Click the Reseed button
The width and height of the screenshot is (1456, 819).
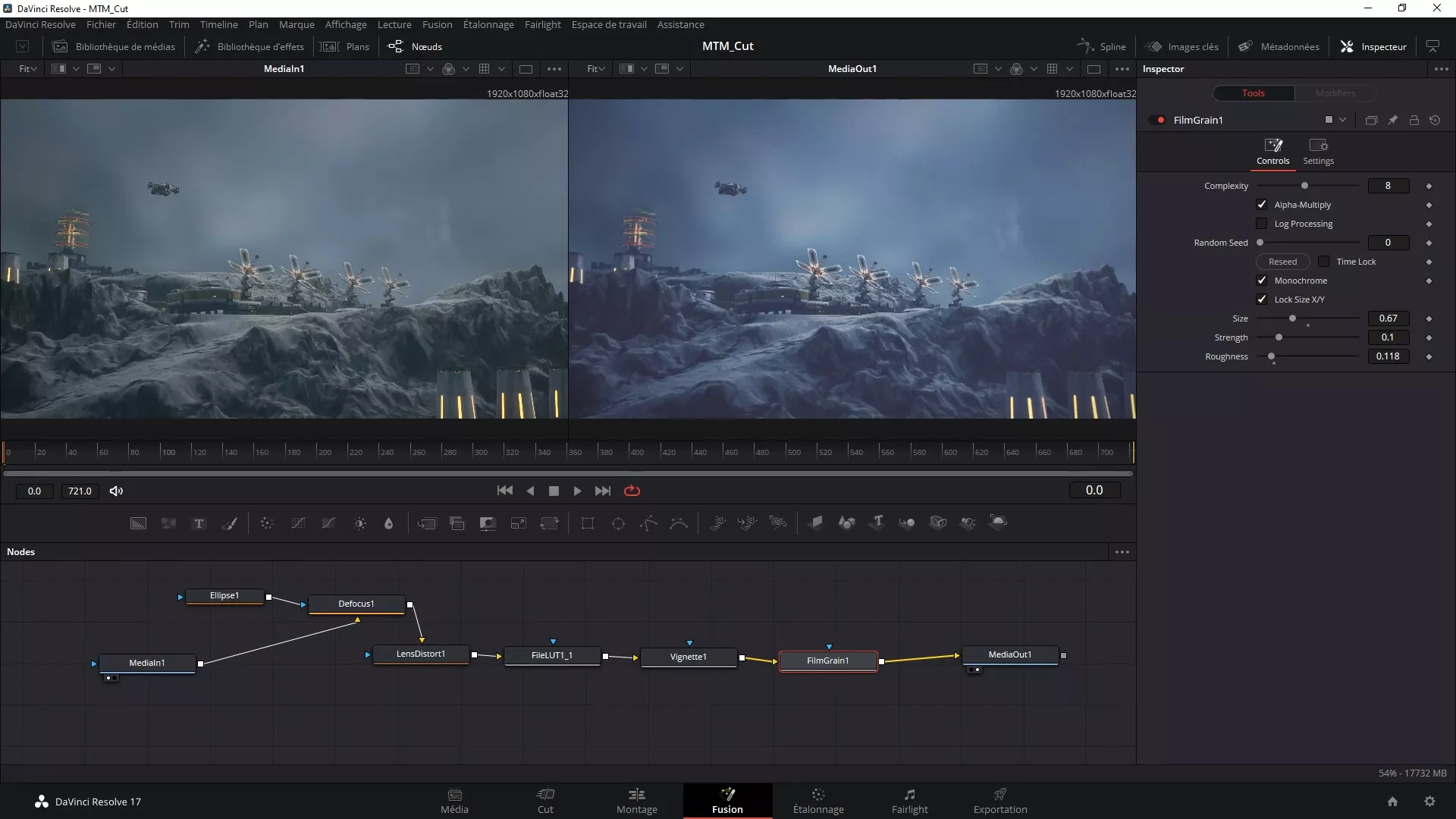coord(1282,262)
